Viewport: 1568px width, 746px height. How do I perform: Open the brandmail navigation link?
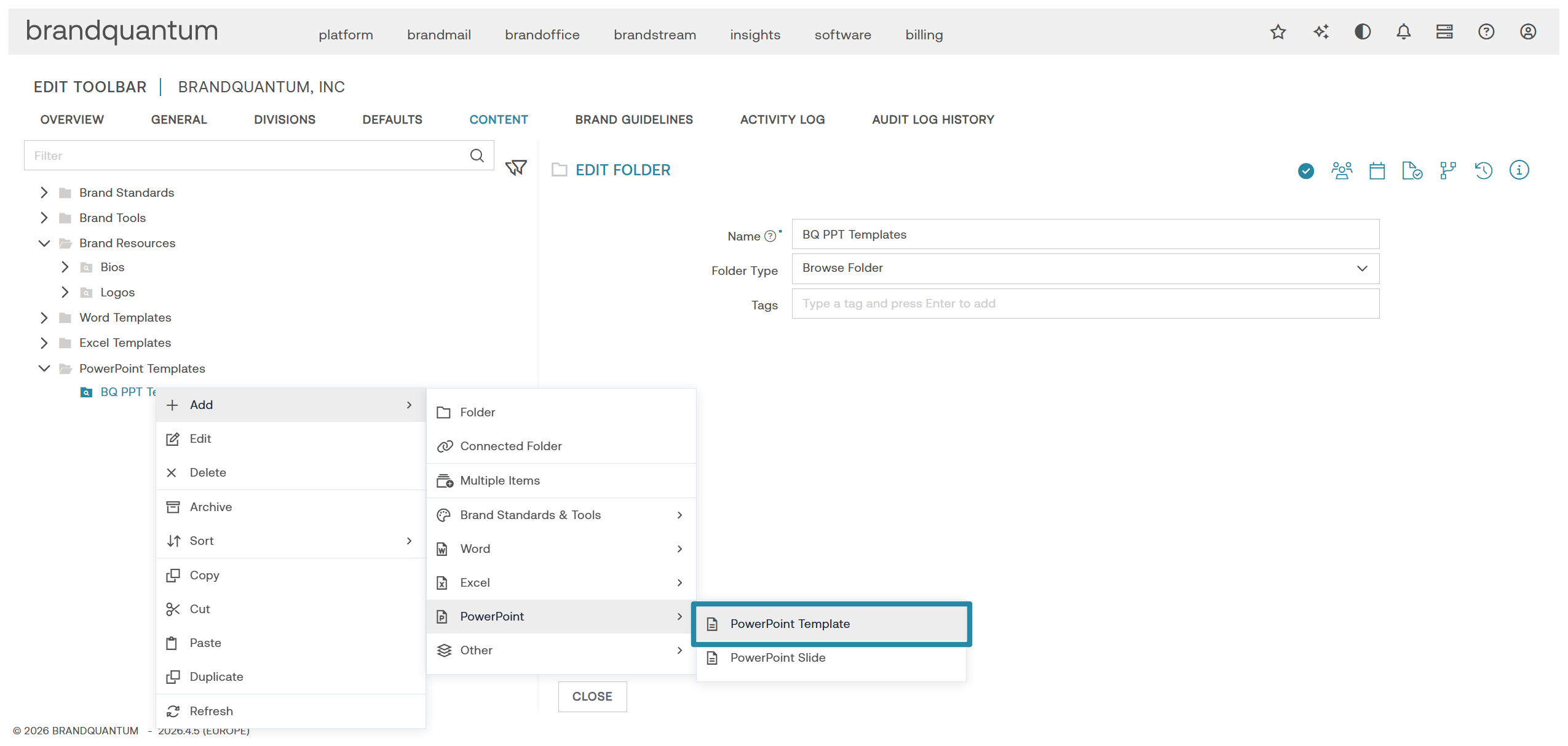tap(439, 35)
